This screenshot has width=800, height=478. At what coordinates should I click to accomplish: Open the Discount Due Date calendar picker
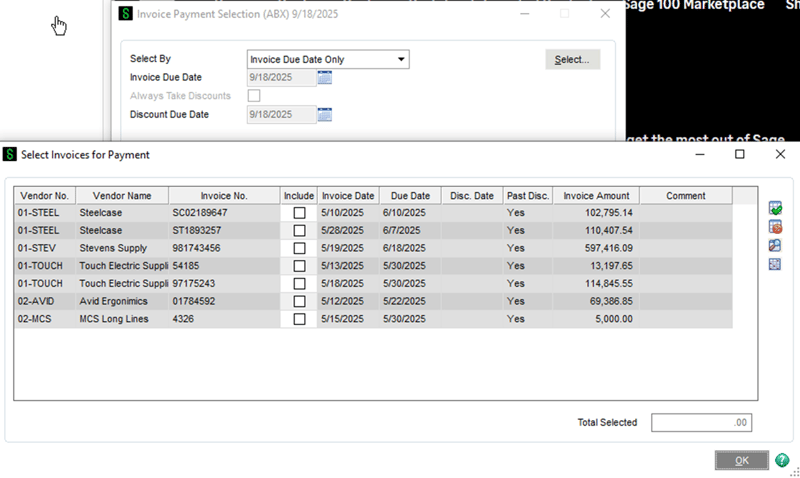pos(325,114)
